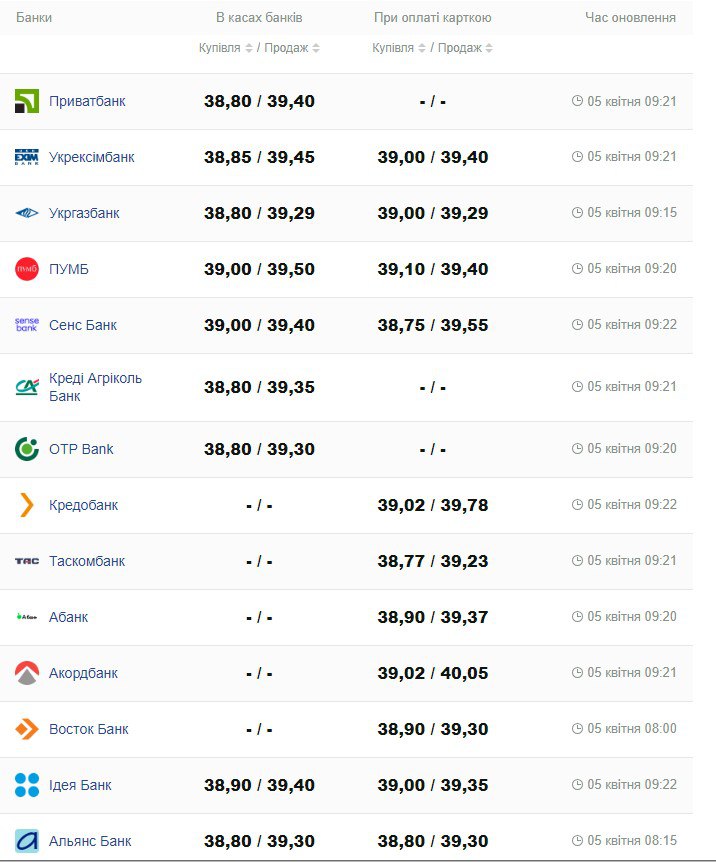Click the Акордбанк logo icon
716x862 pixels.
(27, 673)
